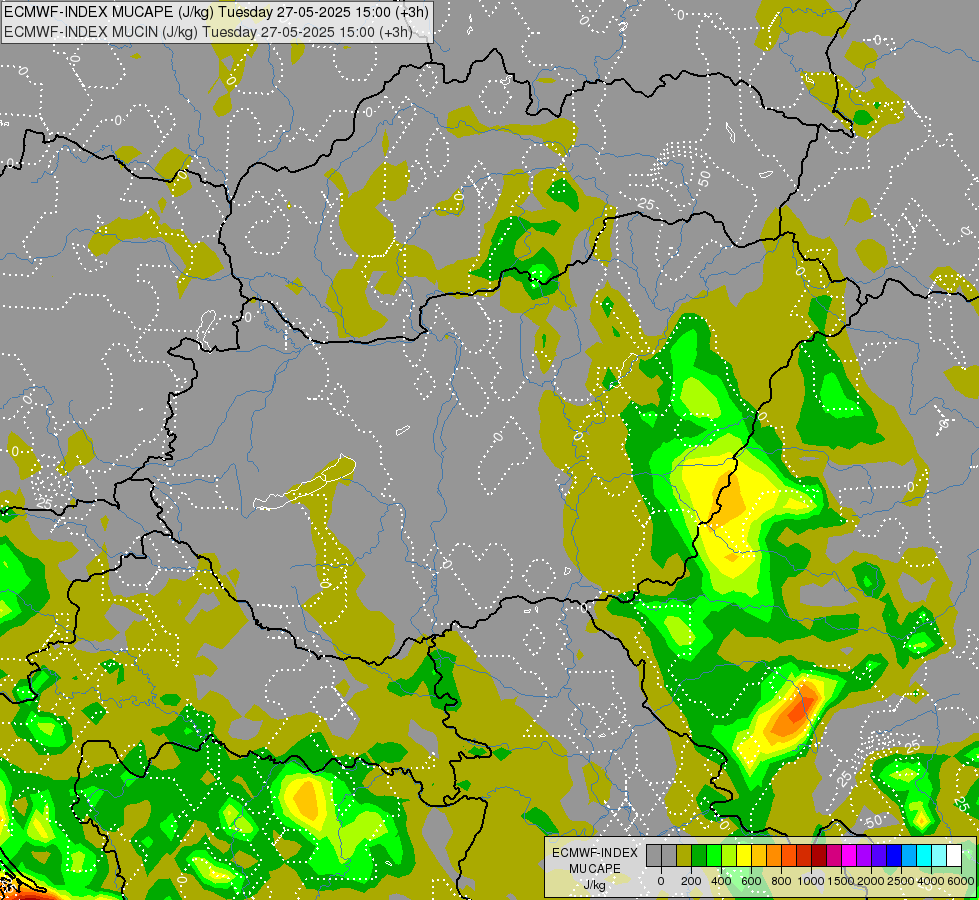The height and width of the screenshot is (900, 979).
Task: Pick the pale cyan swatch before white
Action: pyautogui.click(x=940, y=856)
